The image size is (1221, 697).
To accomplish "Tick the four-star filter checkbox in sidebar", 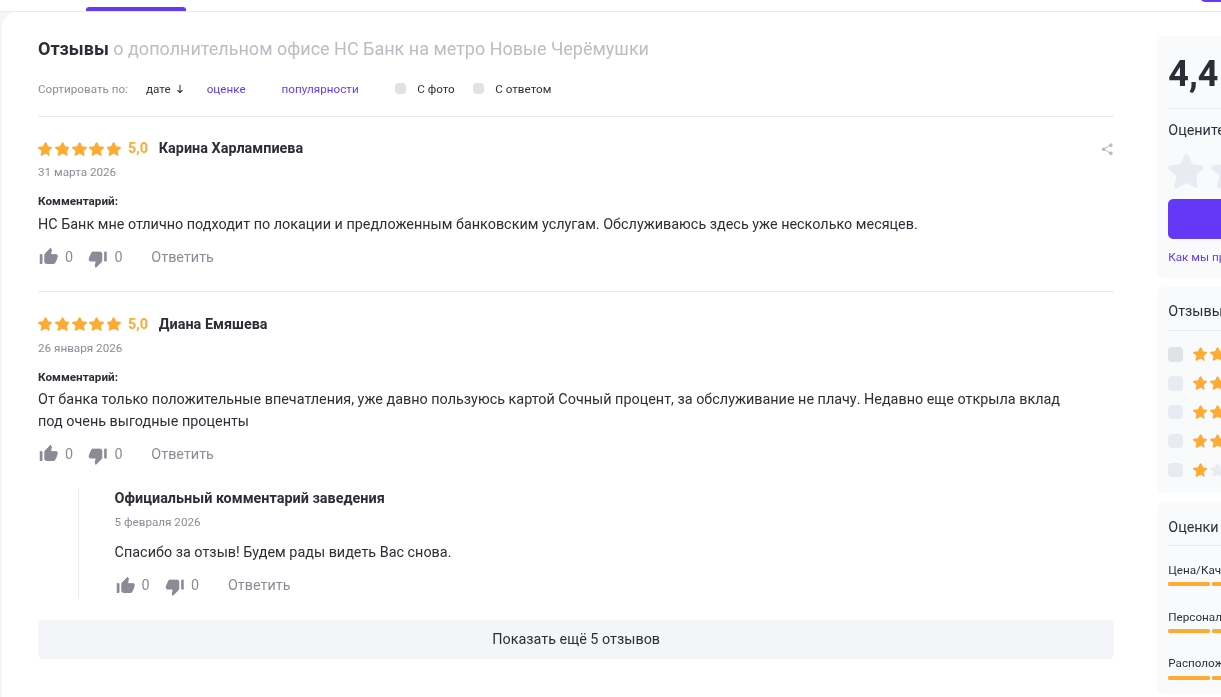I will [x=1175, y=383].
